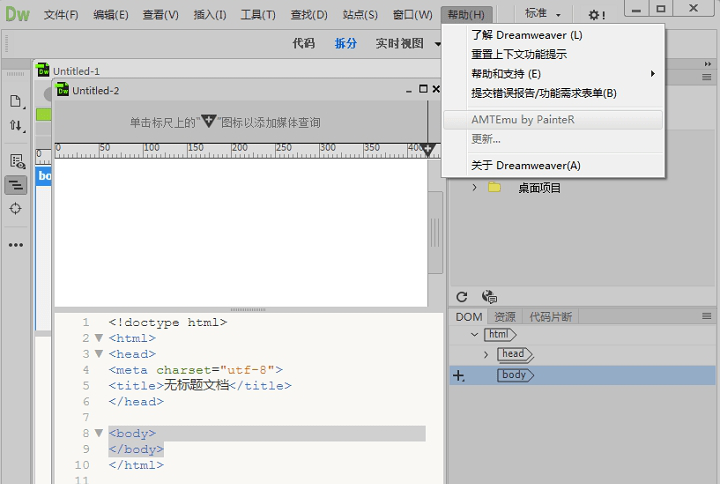
Task: Close the Untitled-2 document window
Action: [x=436, y=89]
